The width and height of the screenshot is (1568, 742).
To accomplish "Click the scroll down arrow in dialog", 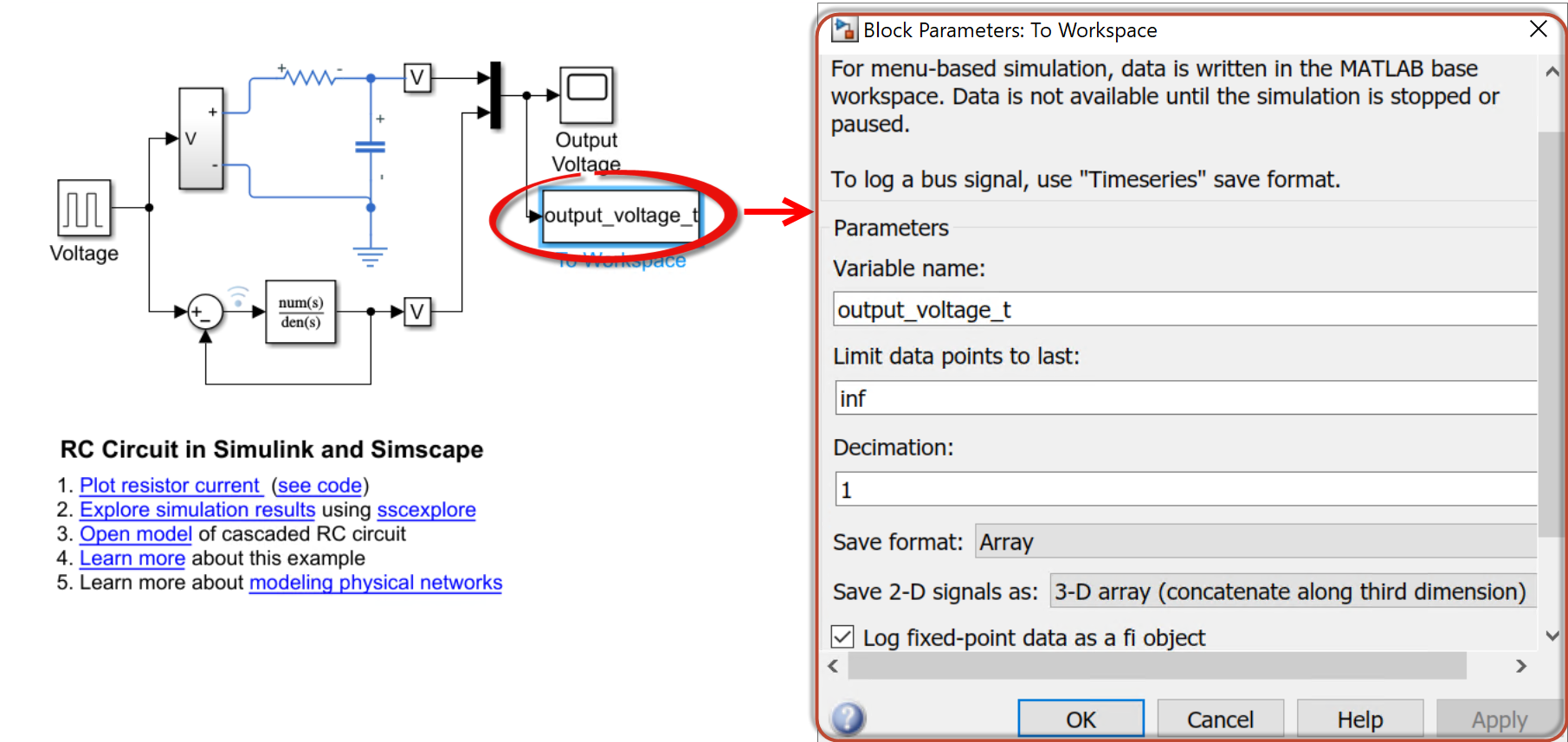I will (1552, 636).
